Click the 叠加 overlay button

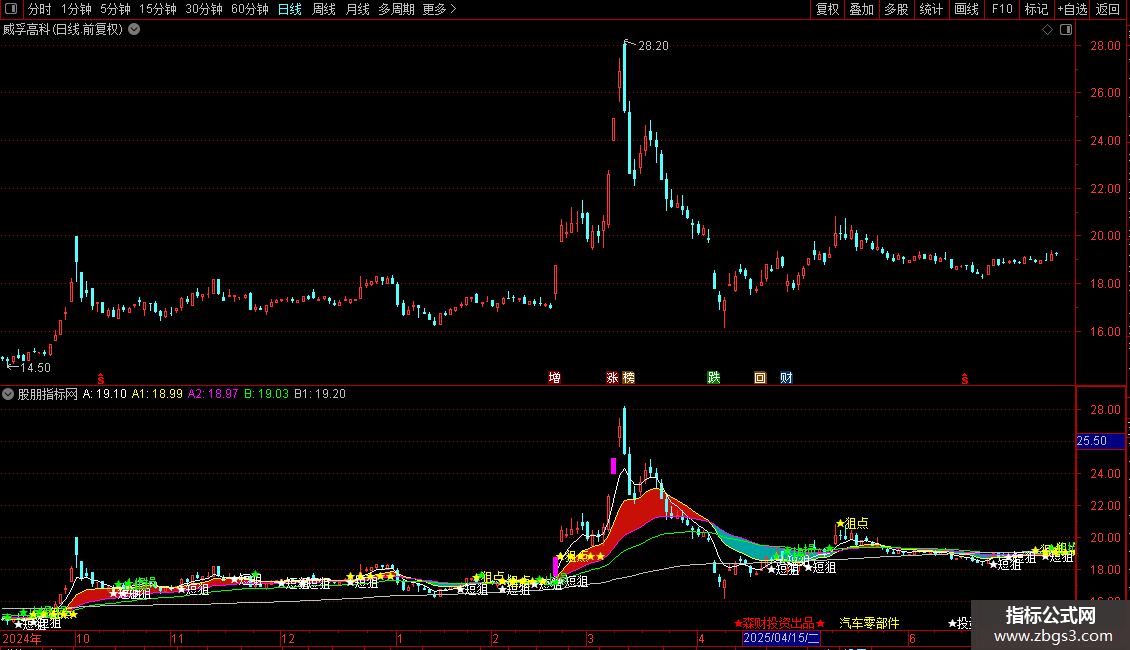click(x=861, y=9)
